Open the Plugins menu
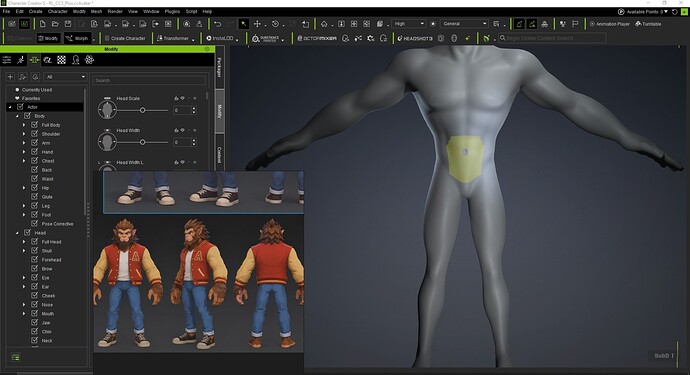This screenshot has height=375, width=690. pyautogui.click(x=172, y=11)
